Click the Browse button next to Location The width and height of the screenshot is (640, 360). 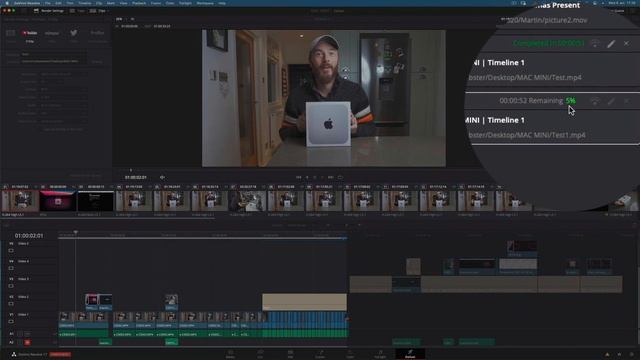pyautogui.click(x=98, y=62)
